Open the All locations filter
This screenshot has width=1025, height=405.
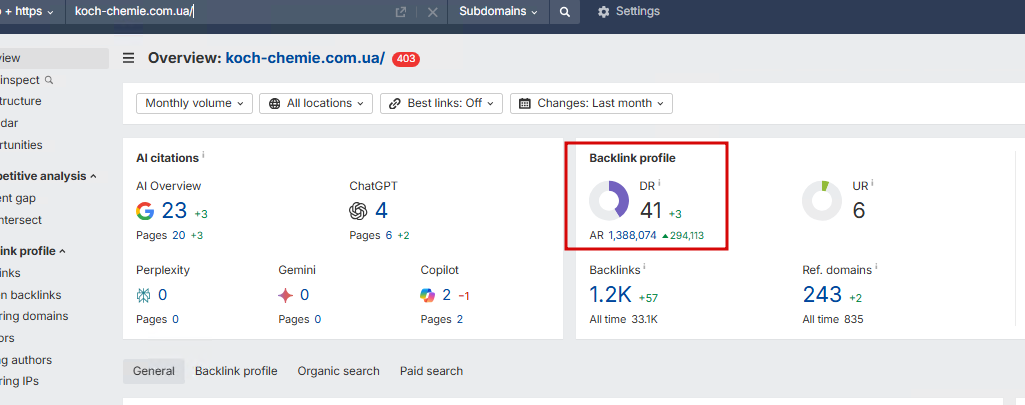point(316,103)
